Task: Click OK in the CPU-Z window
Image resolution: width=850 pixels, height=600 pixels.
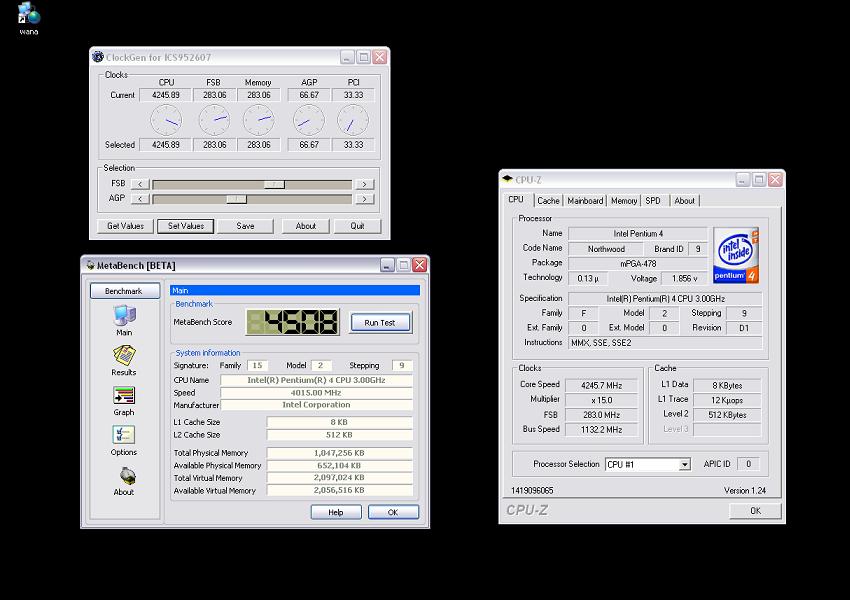Action: point(755,511)
